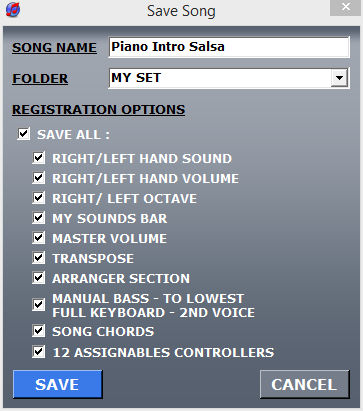The height and width of the screenshot is (411, 363).
Task: Open the Folder dropdown arrow
Action: 339,78
